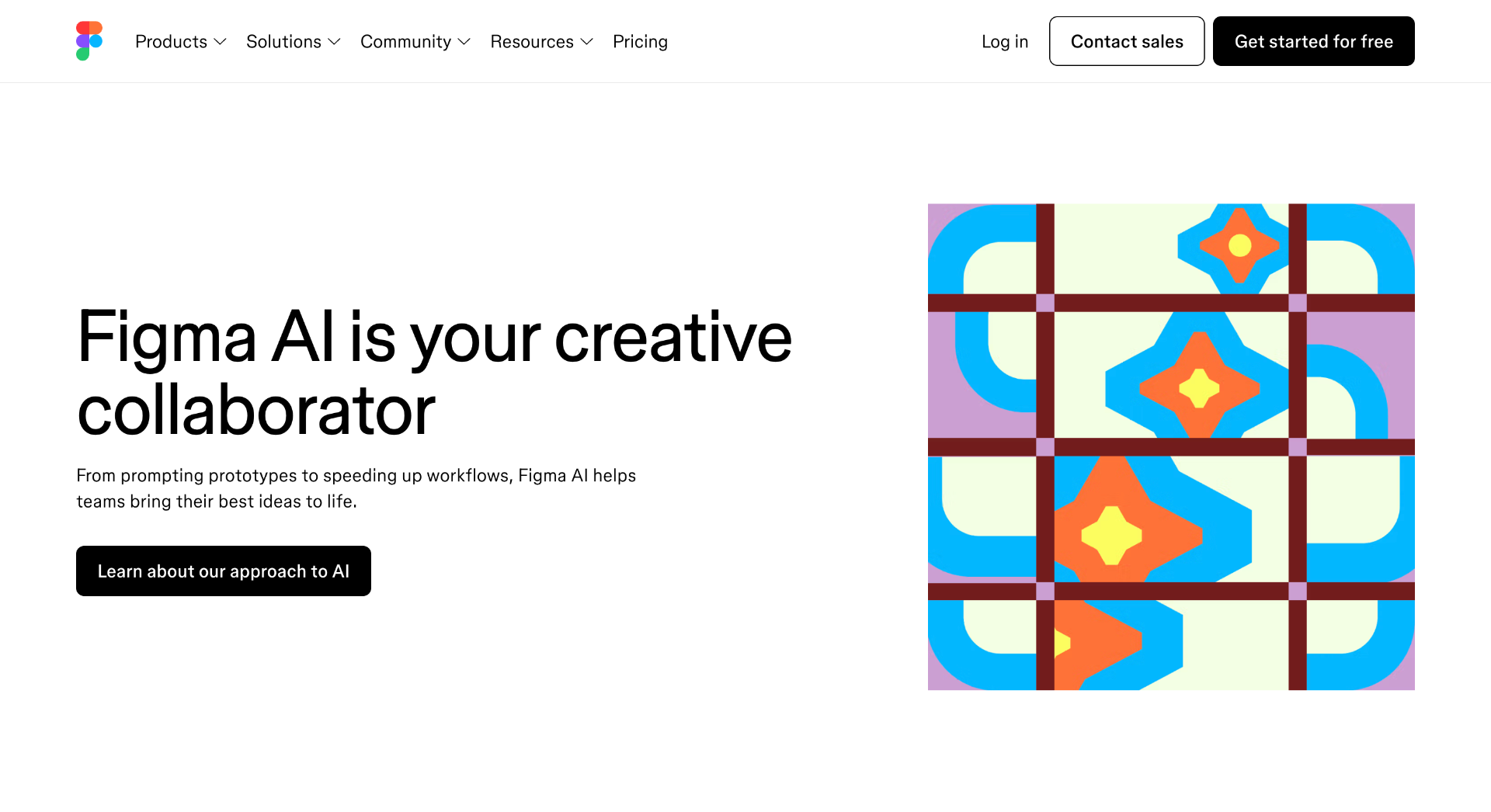Click the hero description paragraph text
The height and width of the screenshot is (812, 1491).
pos(356,488)
